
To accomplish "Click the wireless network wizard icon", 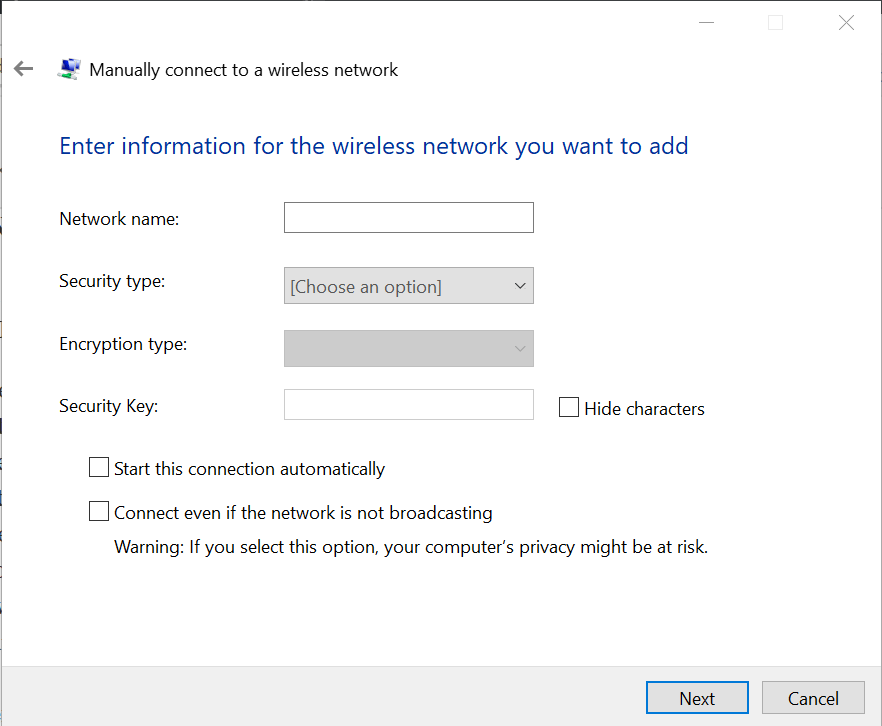I will pyautogui.click(x=69, y=69).
